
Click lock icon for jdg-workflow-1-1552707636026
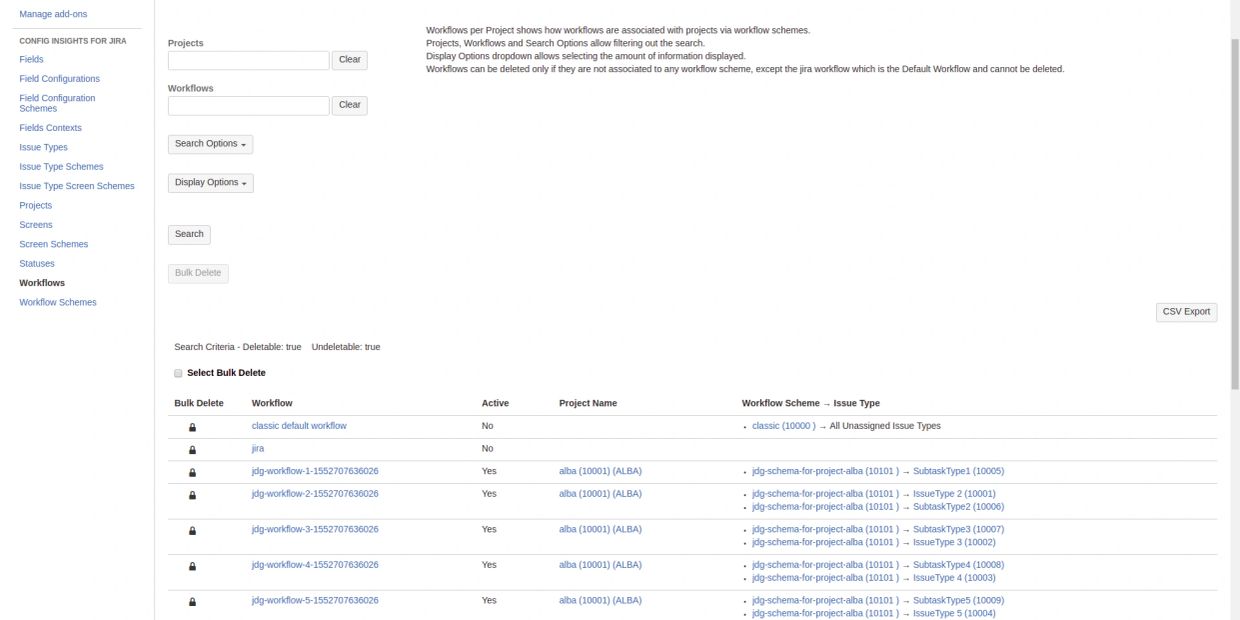[193, 472]
